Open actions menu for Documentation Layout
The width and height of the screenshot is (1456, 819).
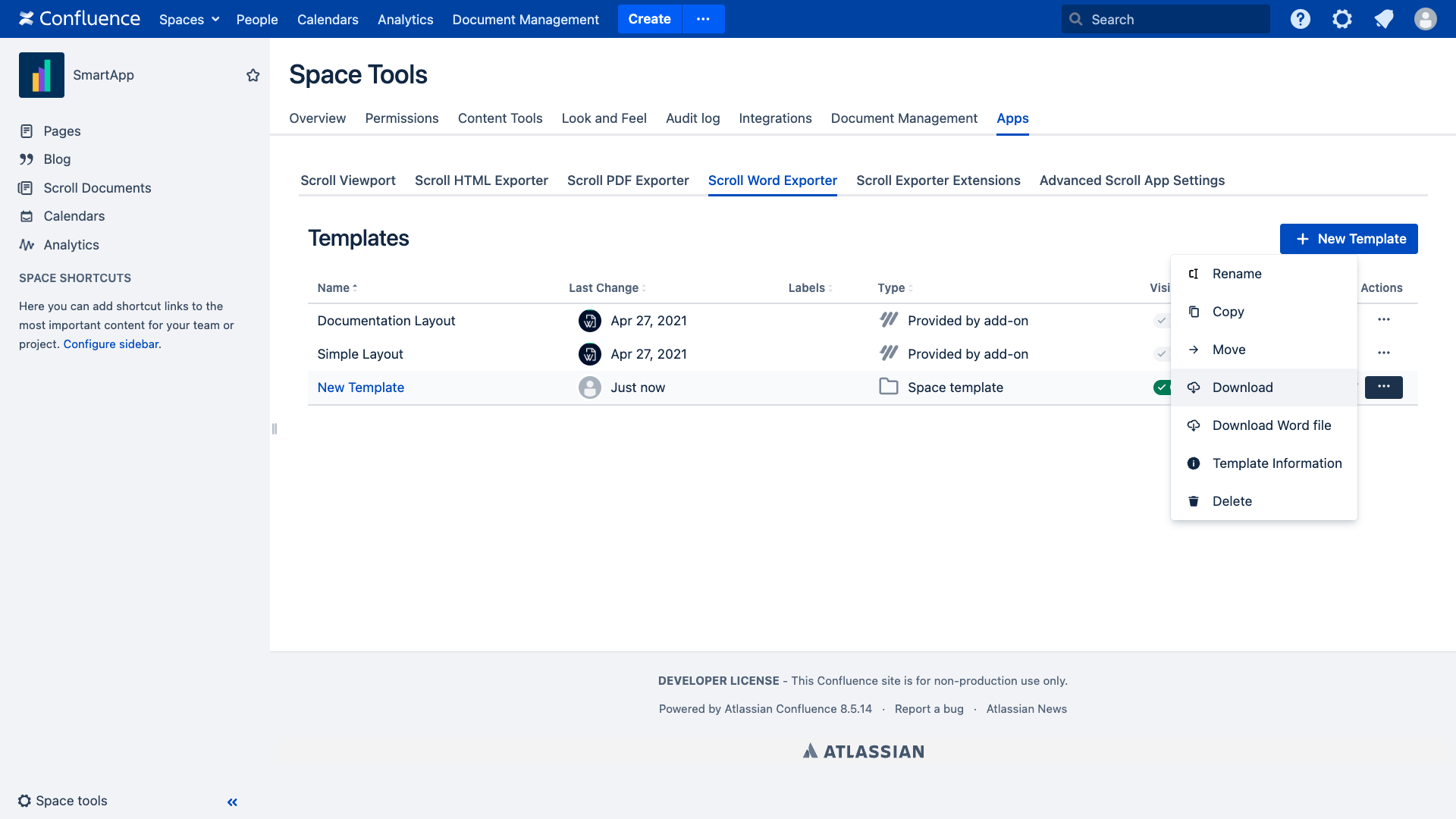(x=1383, y=319)
